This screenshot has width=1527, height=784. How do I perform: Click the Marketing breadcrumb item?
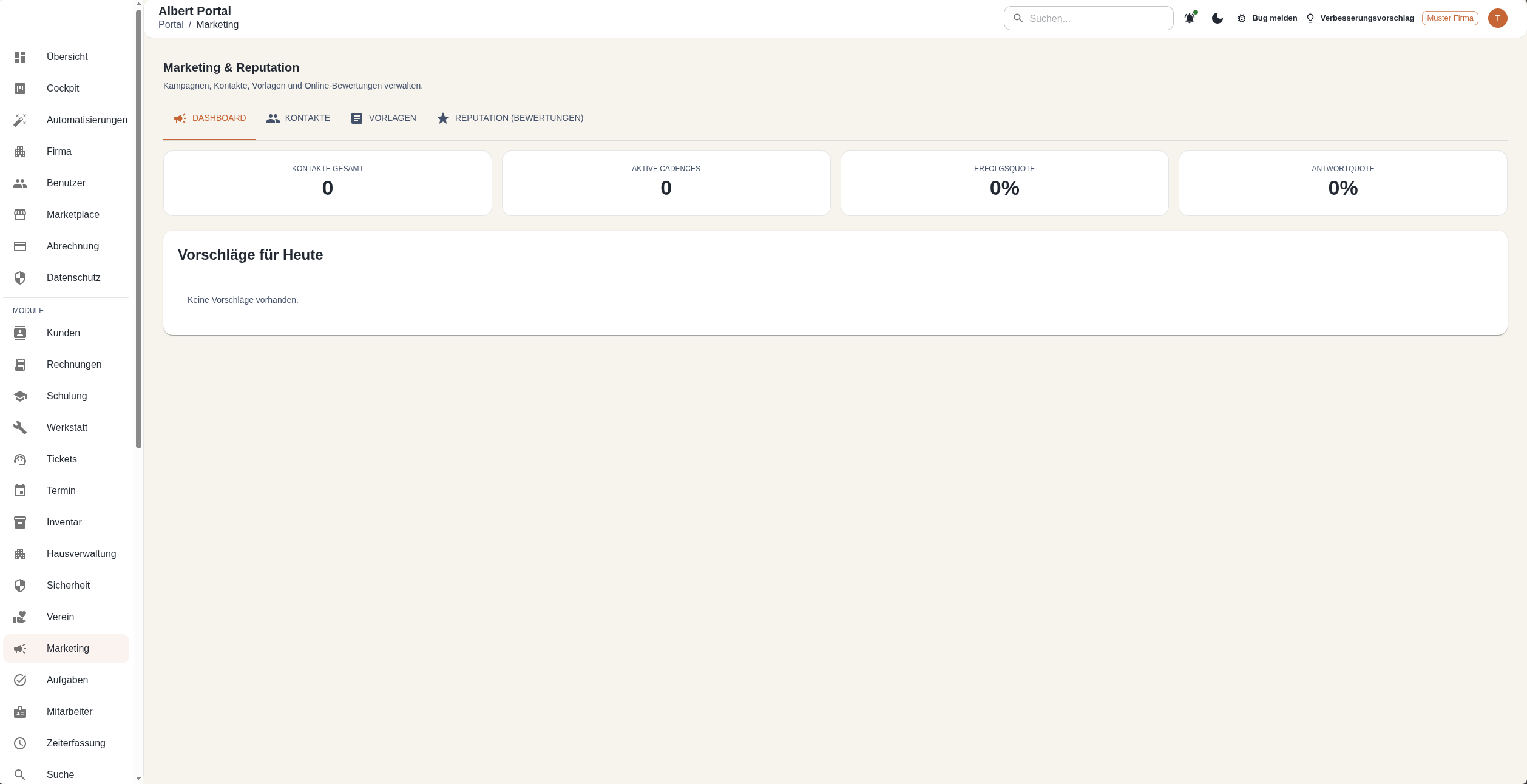(x=217, y=25)
